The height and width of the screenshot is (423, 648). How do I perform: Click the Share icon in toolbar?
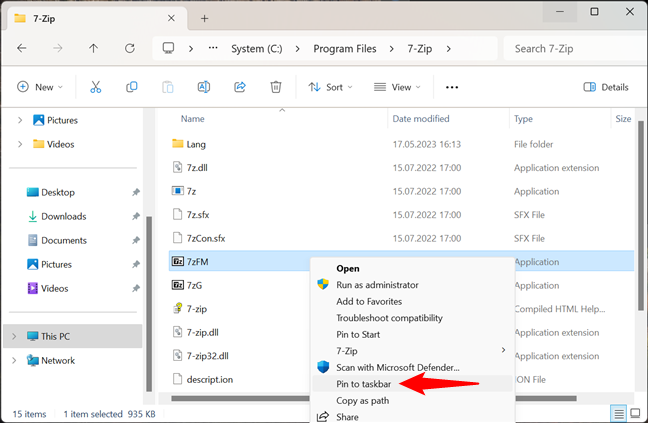[240, 87]
